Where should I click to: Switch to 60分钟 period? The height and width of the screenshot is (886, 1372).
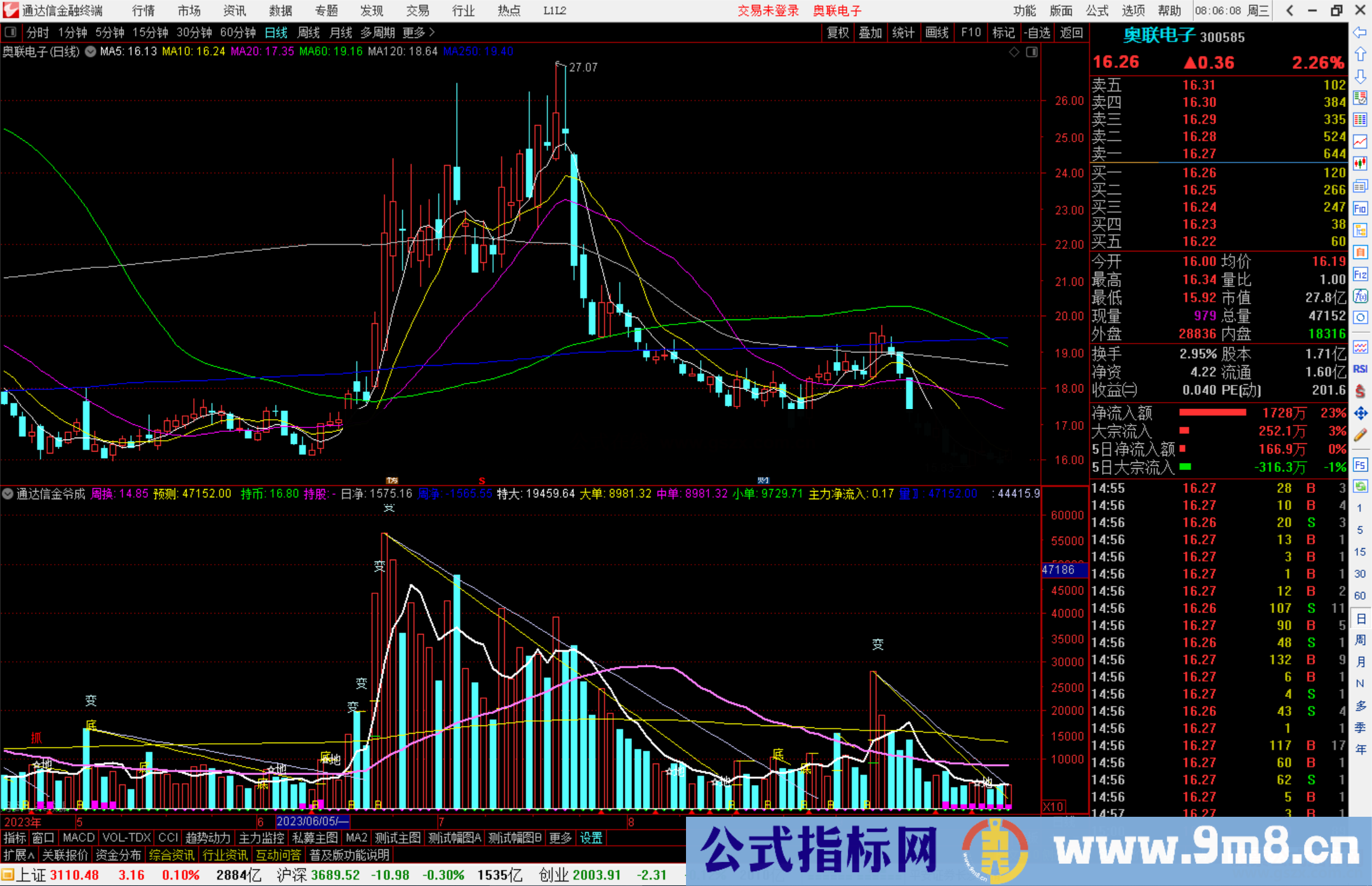click(x=238, y=32)
